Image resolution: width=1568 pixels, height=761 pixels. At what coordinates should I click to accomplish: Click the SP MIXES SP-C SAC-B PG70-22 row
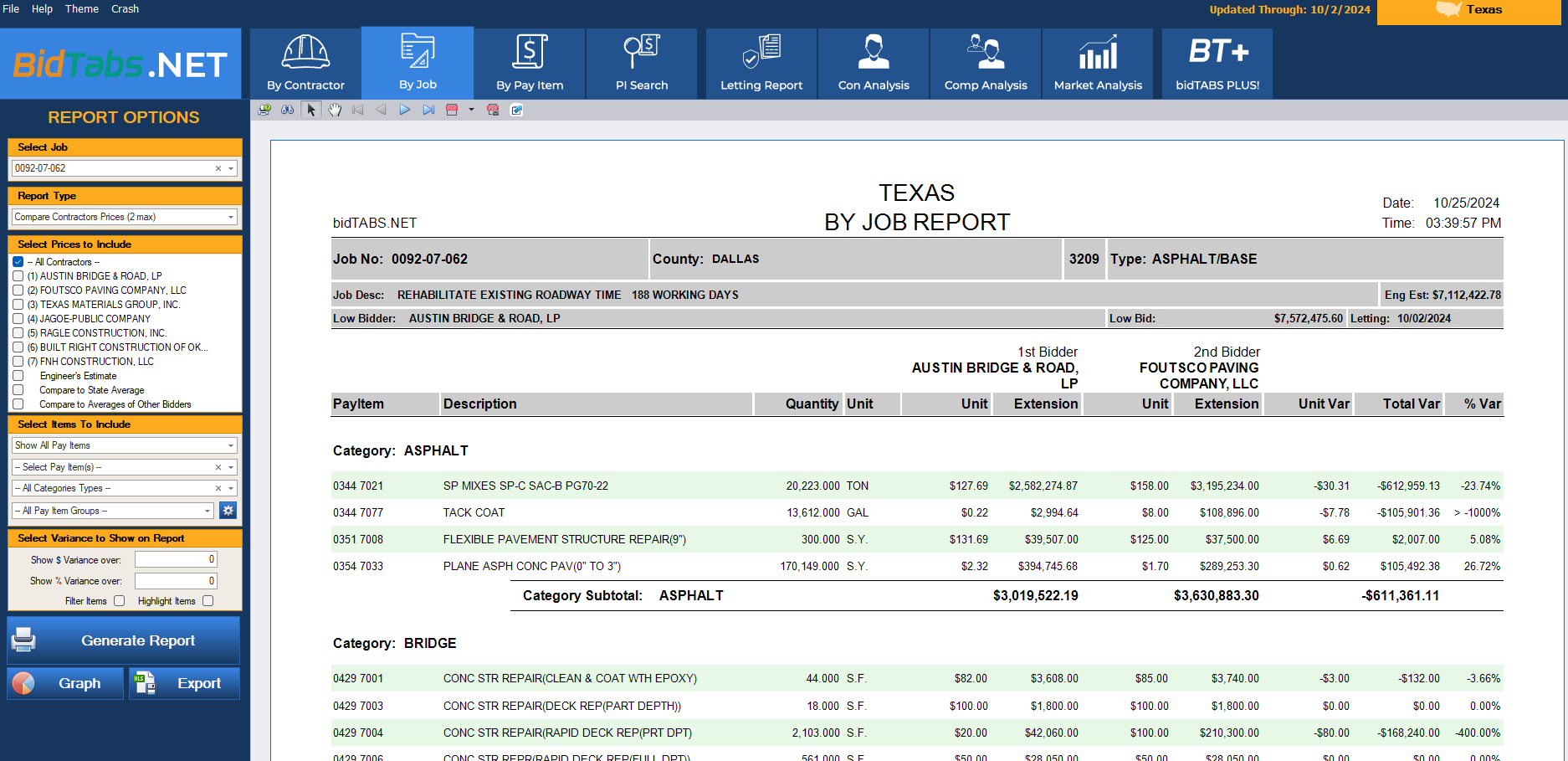pos(917,486)
